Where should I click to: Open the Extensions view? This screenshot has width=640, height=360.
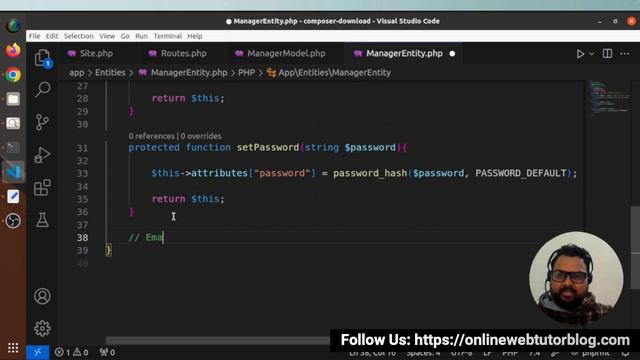click(x=42, y=187)
